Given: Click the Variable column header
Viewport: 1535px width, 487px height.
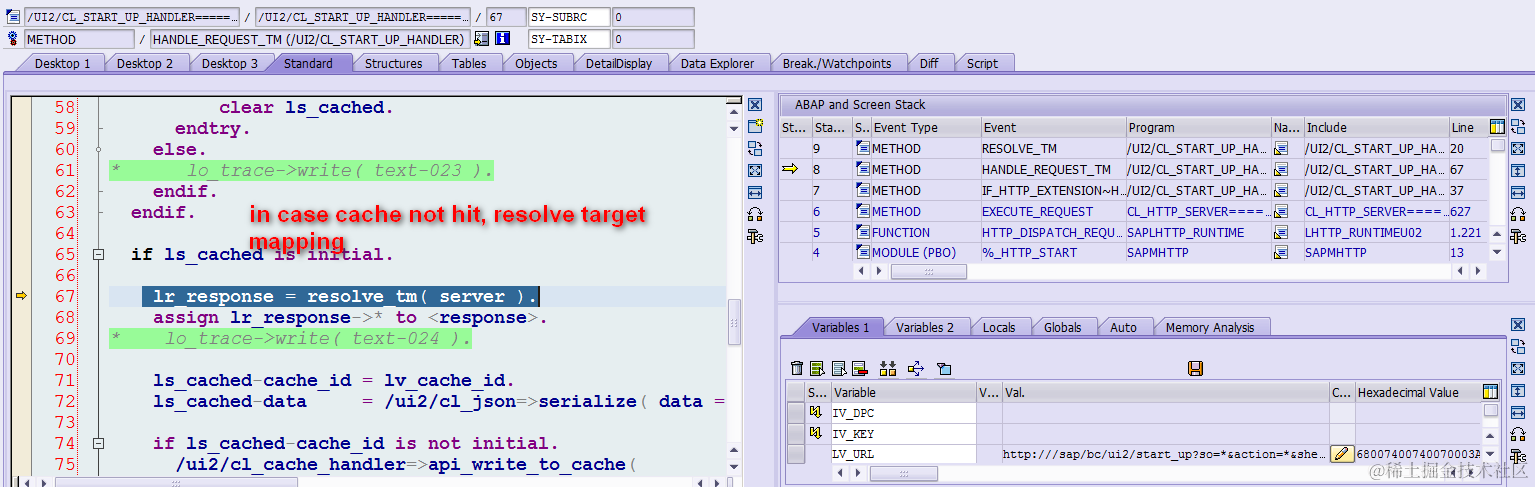Looking at the screenshot, I should coord(903,392).
